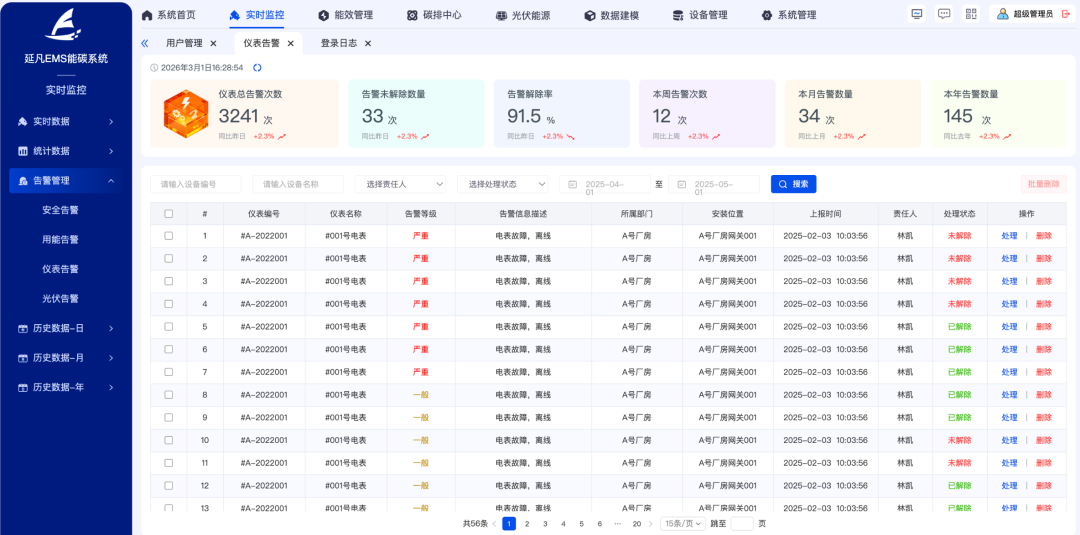Screen dimensions: 1080x535
Task: Open the messages chat bubble icon
Action: point(944,14)
